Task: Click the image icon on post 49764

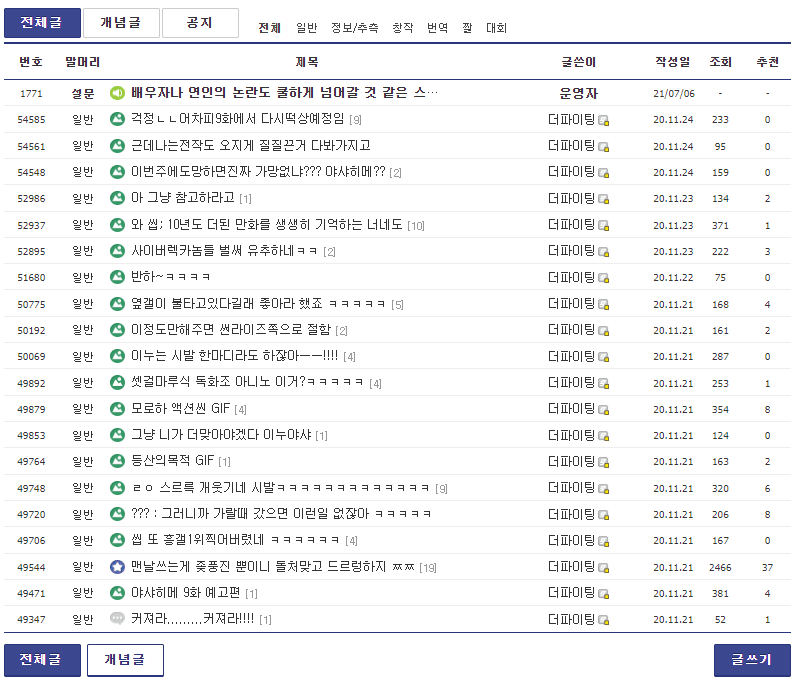Action: click(118, 461)
